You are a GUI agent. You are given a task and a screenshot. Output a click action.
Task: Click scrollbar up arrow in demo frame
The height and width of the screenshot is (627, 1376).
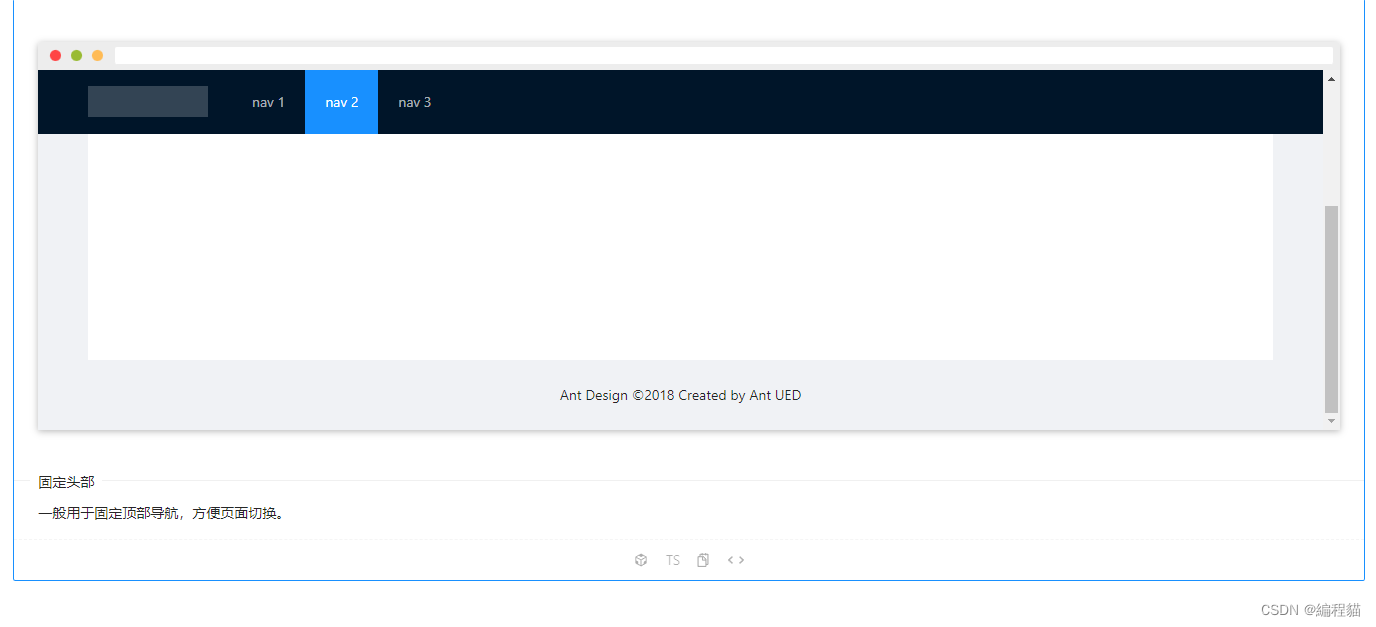[x=1331, y=78]
